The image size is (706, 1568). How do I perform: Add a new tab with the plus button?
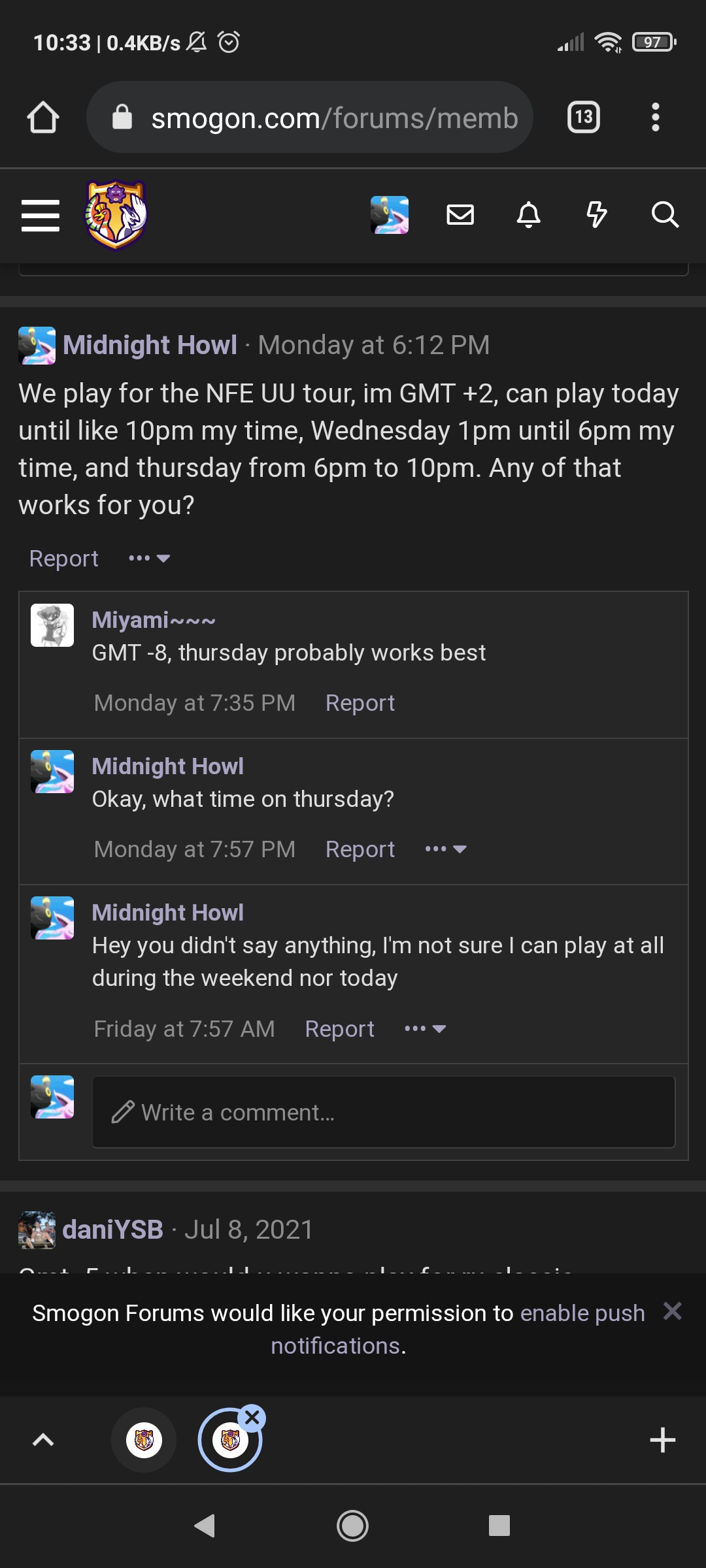pyautogui.click(x=663, y=1439)
